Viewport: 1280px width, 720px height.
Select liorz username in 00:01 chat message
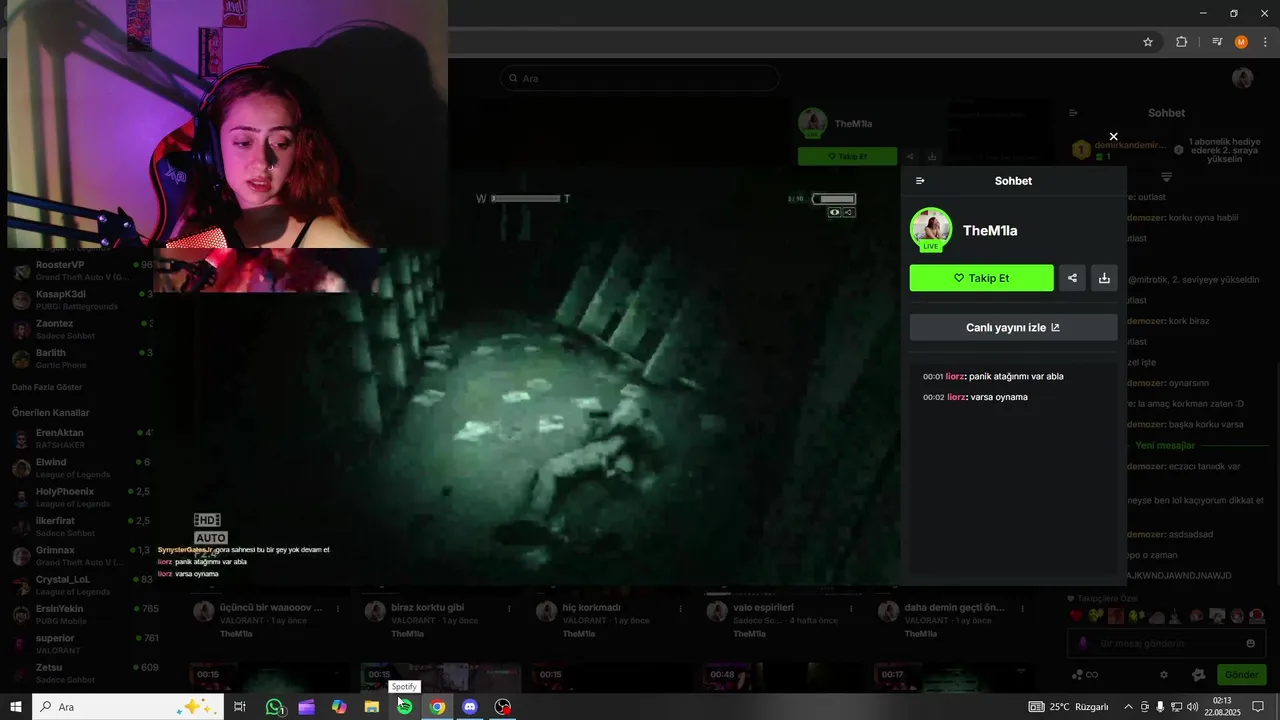955,377
